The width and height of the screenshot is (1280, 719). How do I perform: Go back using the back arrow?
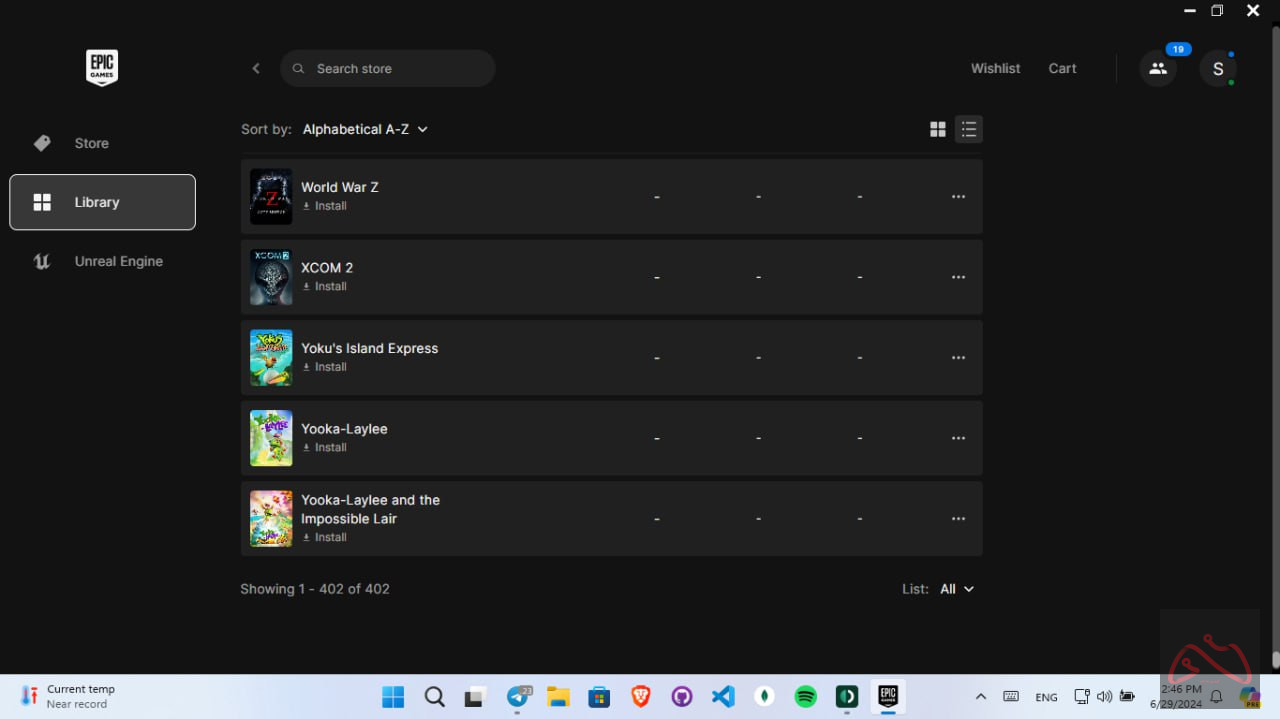(256, 68)
